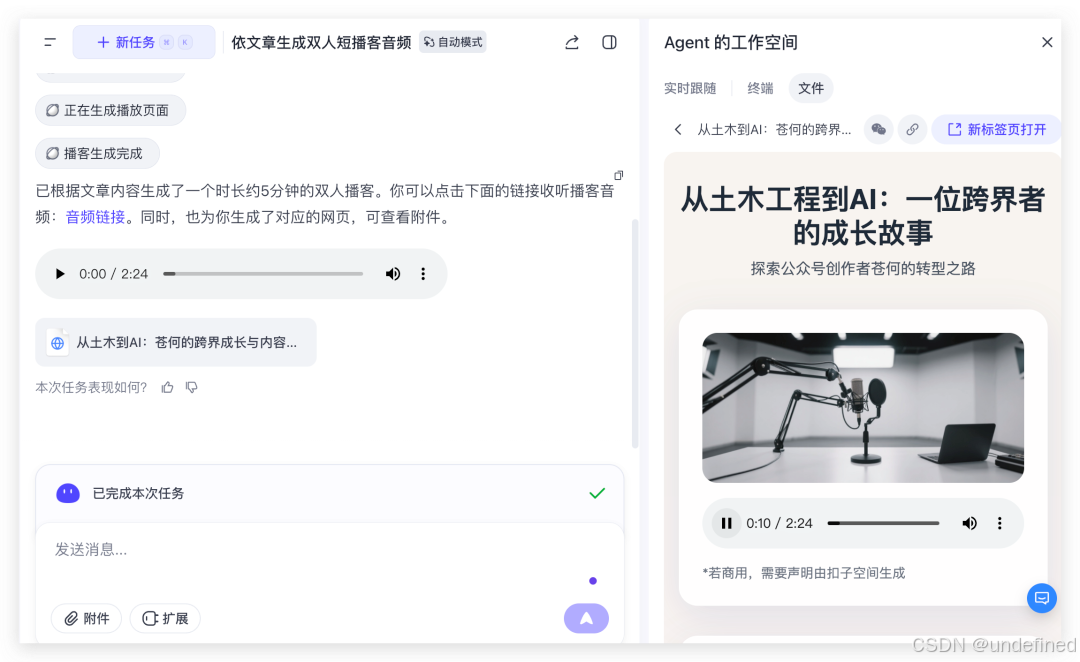This screenshot has width=1080, height=662.
Task: Share the file to WeChat
Action: click(878, 130)
